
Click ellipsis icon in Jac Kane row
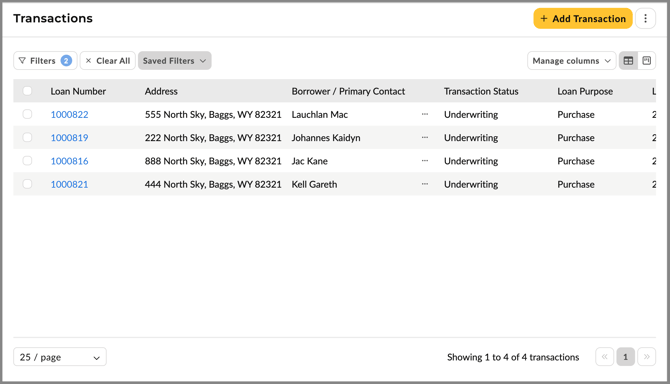(425, 161)
